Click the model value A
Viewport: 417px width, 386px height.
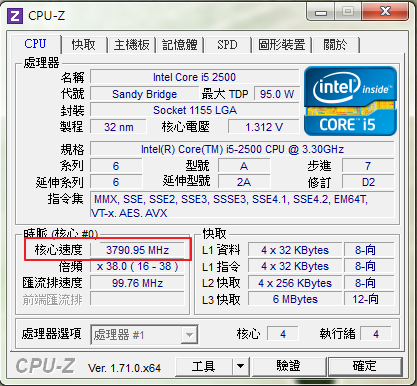click(x=244, y=166)
